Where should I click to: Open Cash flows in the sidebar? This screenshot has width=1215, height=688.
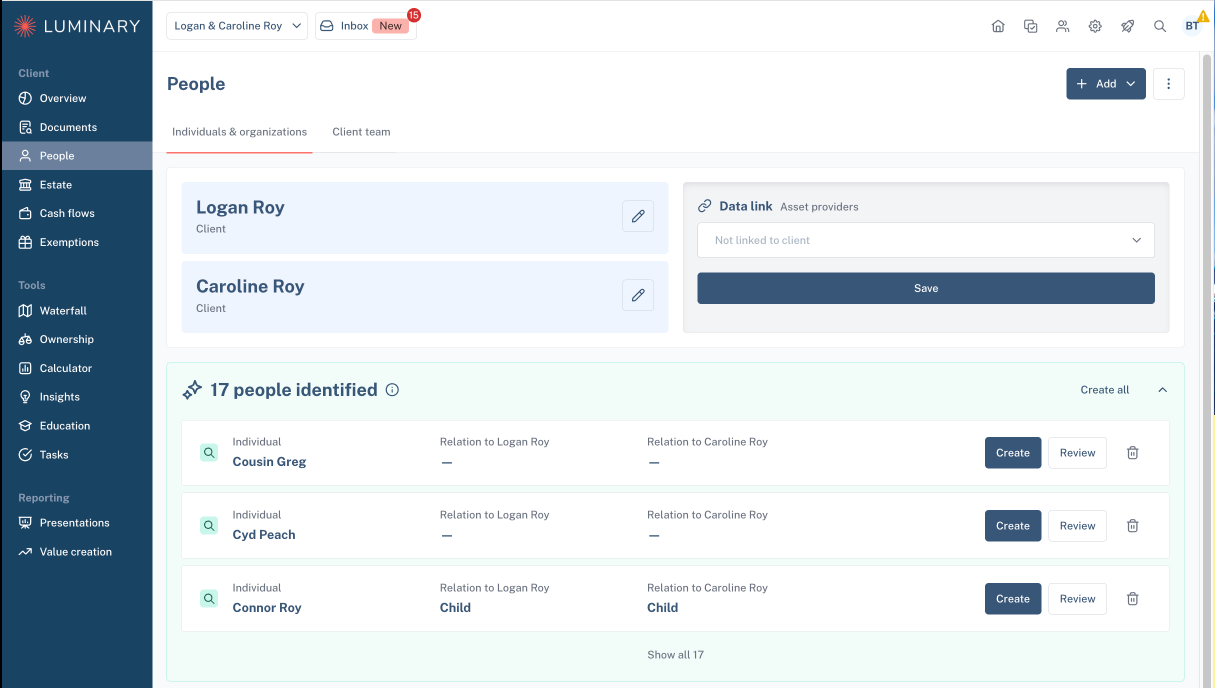pyautogui.click(x=76, y=213)
